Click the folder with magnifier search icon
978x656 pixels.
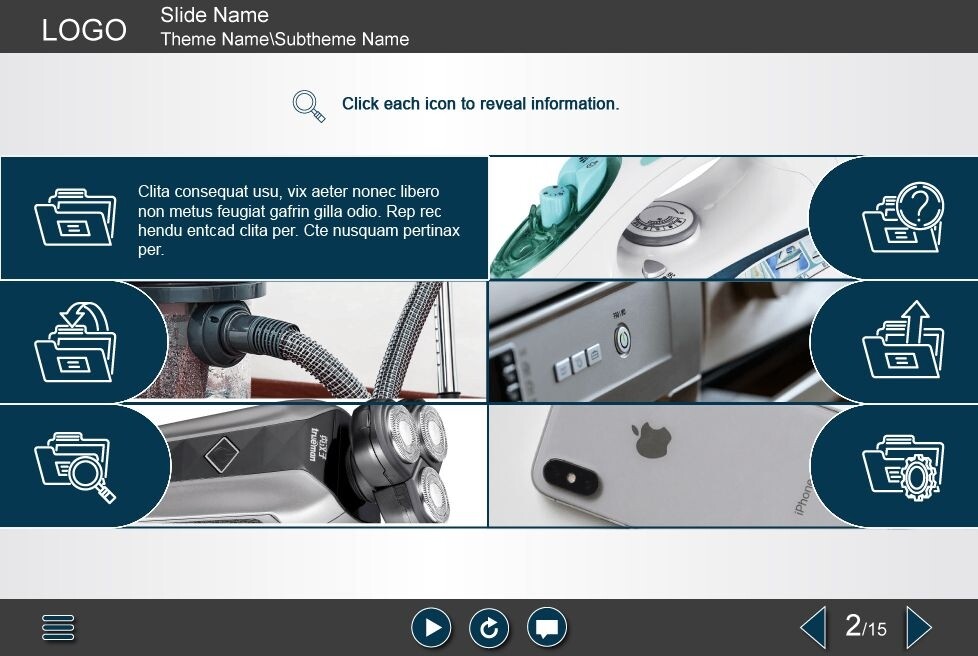(x=75, y=466)
